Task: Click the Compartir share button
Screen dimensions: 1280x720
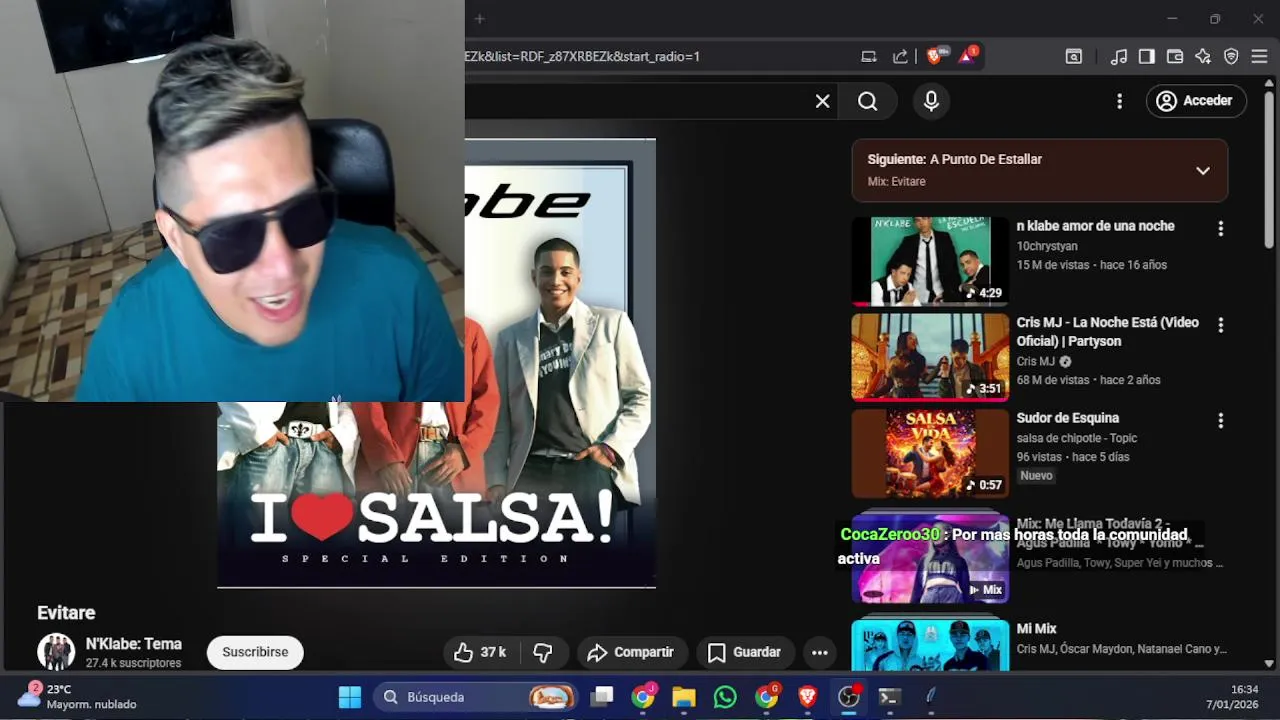Action: [x=632, y=652]
